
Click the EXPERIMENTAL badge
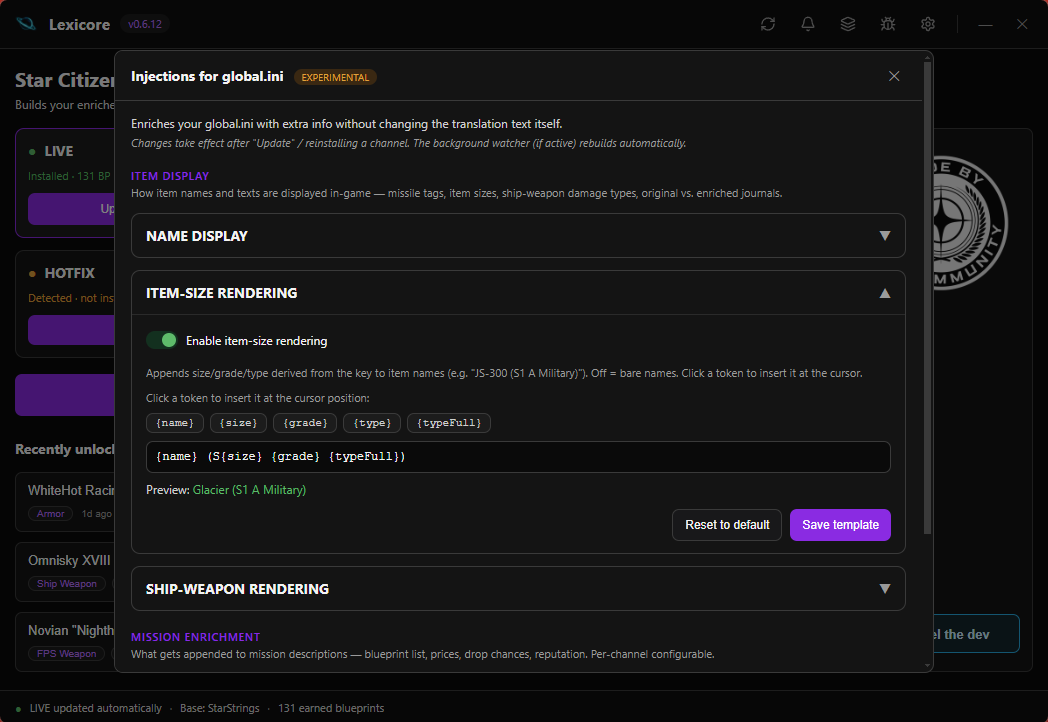(335, 78)
